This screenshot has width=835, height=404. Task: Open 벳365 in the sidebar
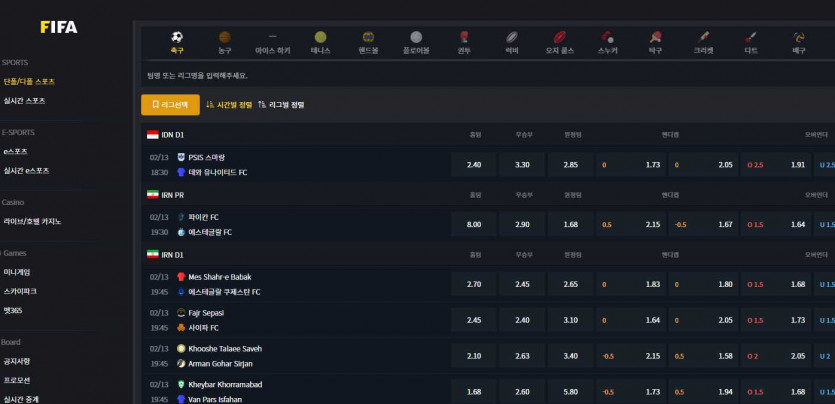(12, 310)
